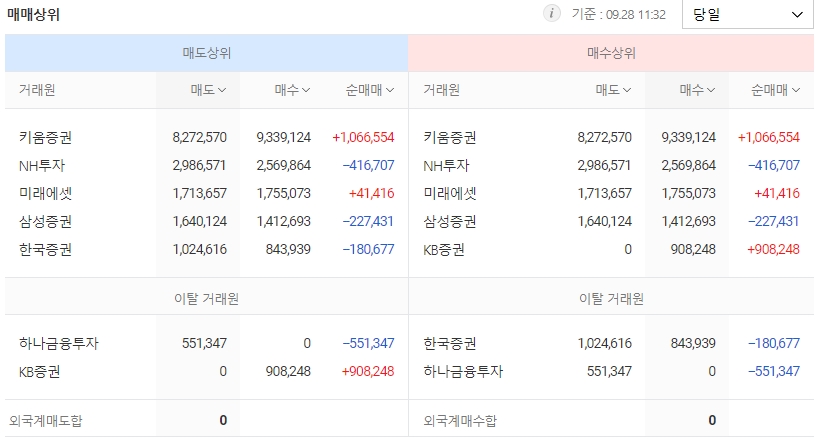
Task: Click -551,347 in the 매수상위 이탈 rows
Action: click(x=774, y=372)
